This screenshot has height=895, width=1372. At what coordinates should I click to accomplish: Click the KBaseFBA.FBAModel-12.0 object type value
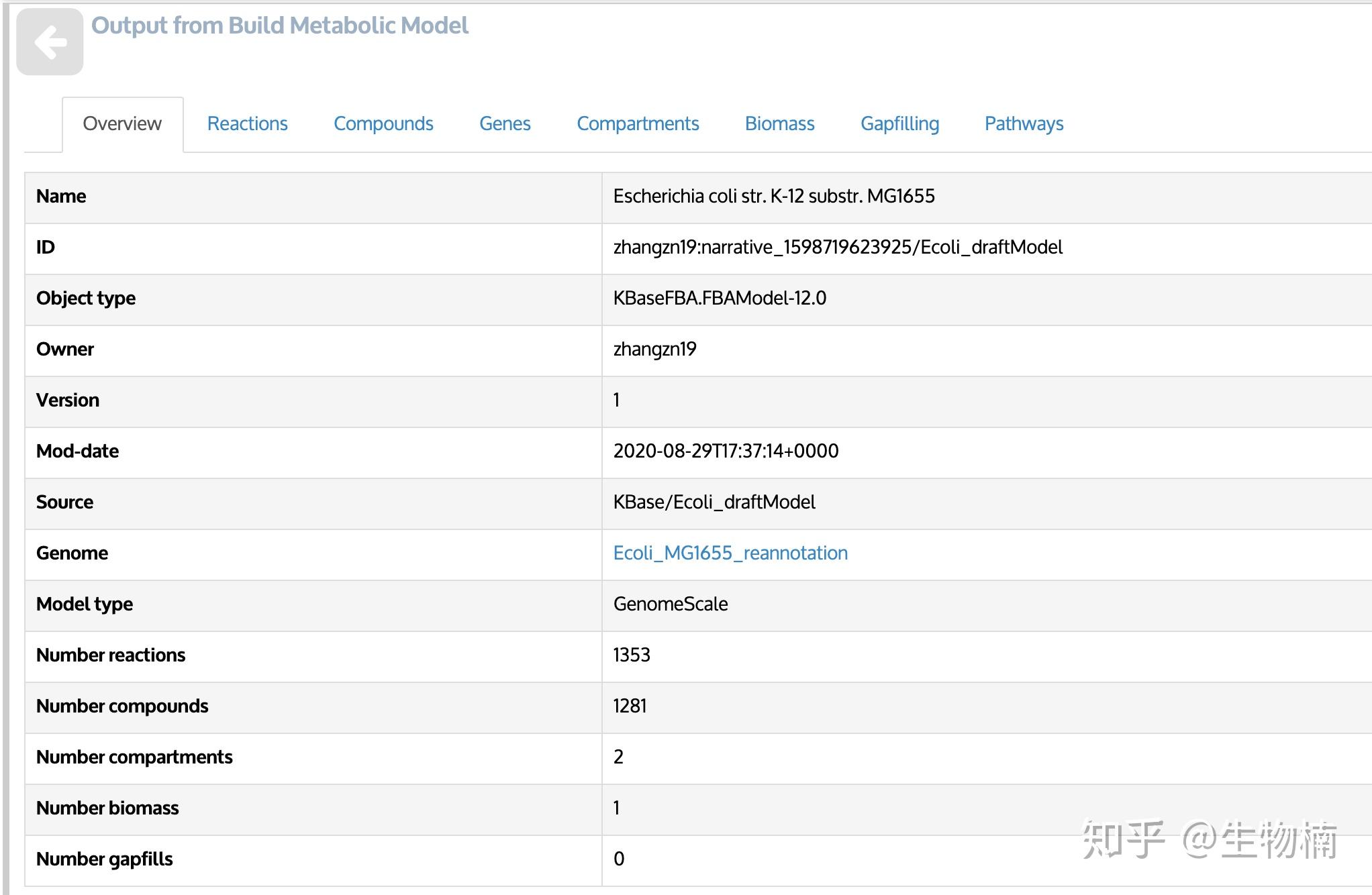coord(720,299)
